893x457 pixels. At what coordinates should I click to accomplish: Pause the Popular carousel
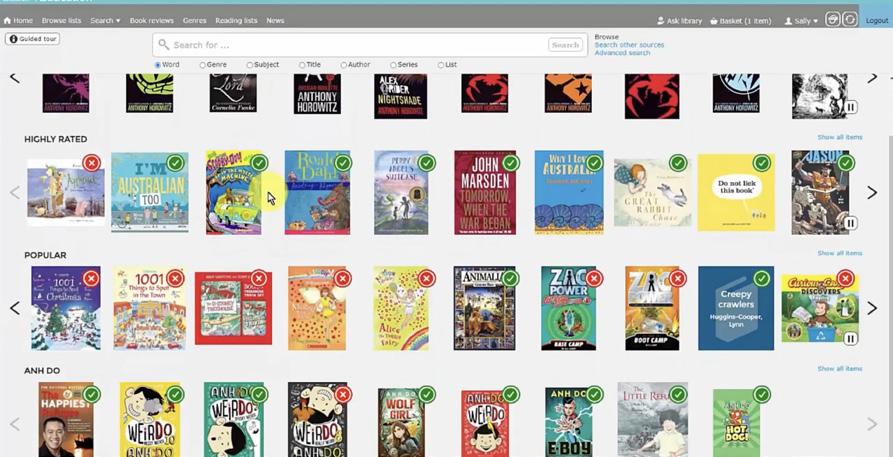(851, 339)
